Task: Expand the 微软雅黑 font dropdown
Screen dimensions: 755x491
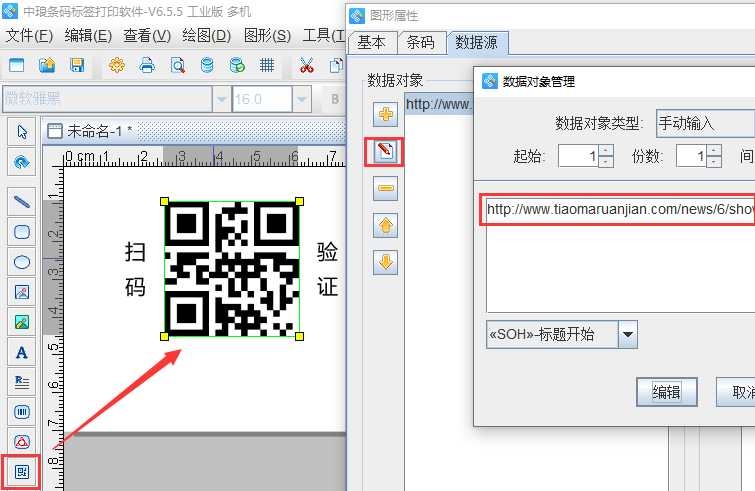Action: click(x=221, y=99)
